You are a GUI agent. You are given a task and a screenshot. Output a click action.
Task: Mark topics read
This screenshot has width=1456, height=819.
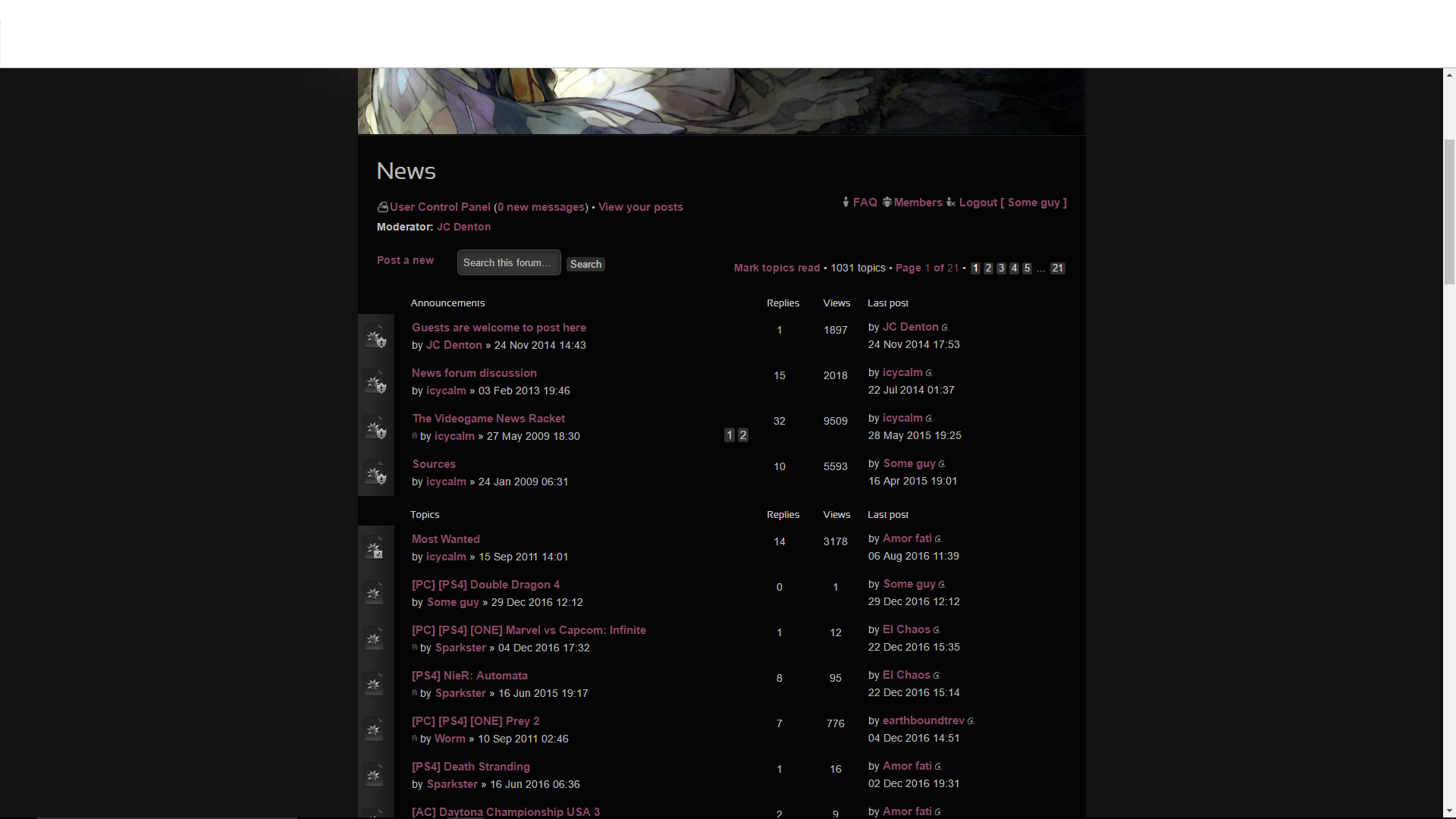777,268
